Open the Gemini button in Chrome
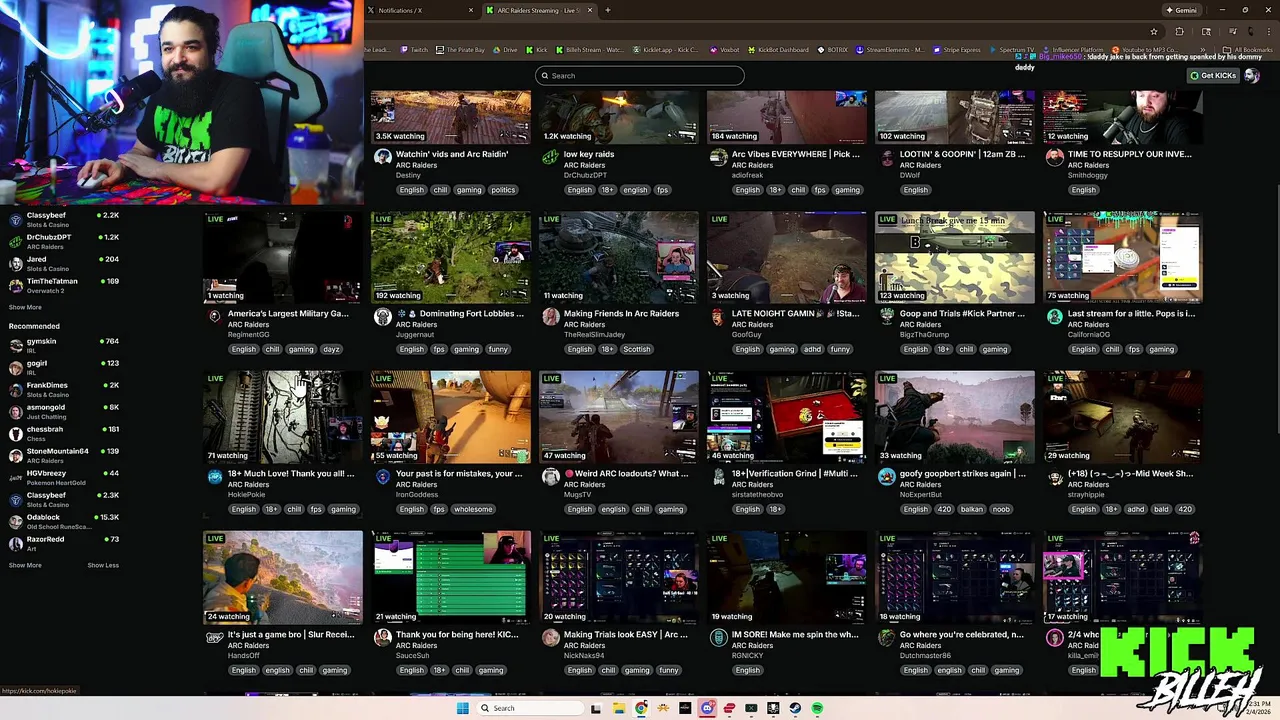The image size is (1280, 720). (1181, 10)
